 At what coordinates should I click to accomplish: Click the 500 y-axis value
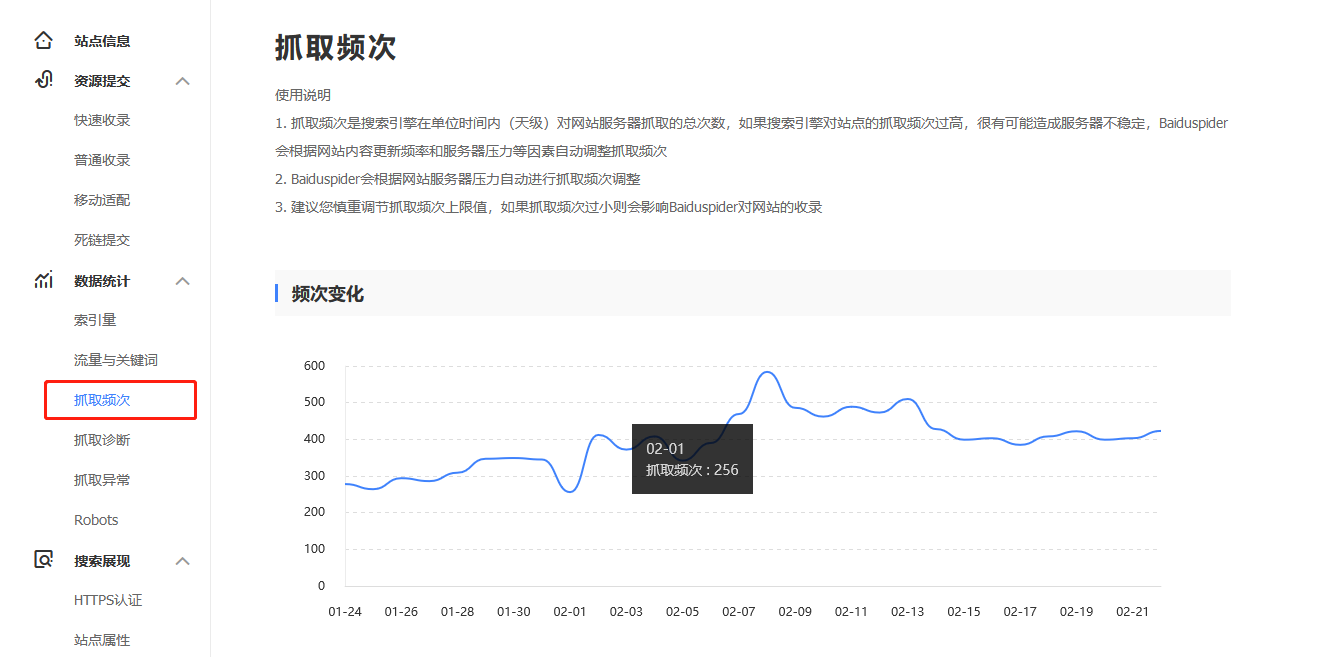pos(315,403)
